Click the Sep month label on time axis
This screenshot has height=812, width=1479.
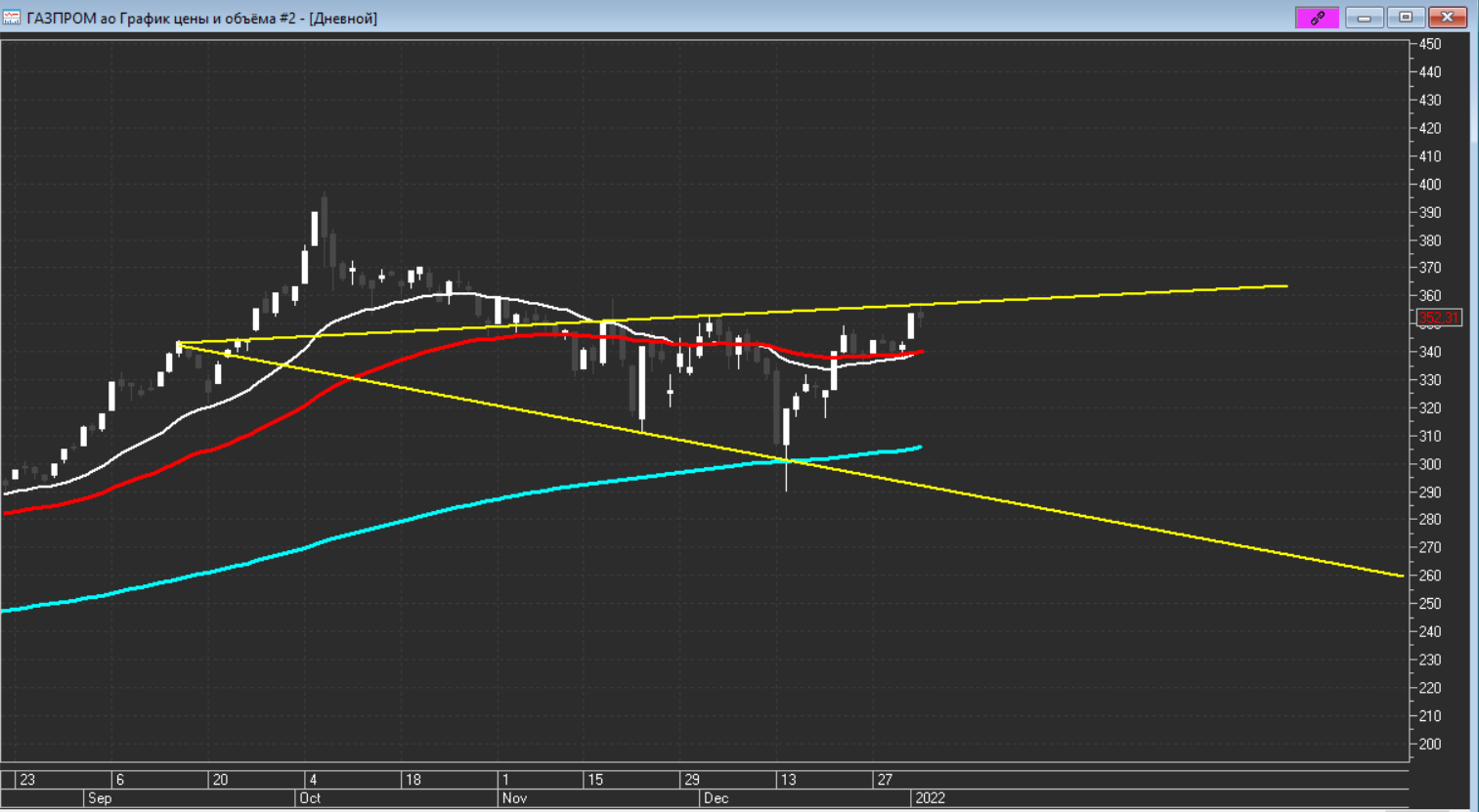click(x=100, y=798)
